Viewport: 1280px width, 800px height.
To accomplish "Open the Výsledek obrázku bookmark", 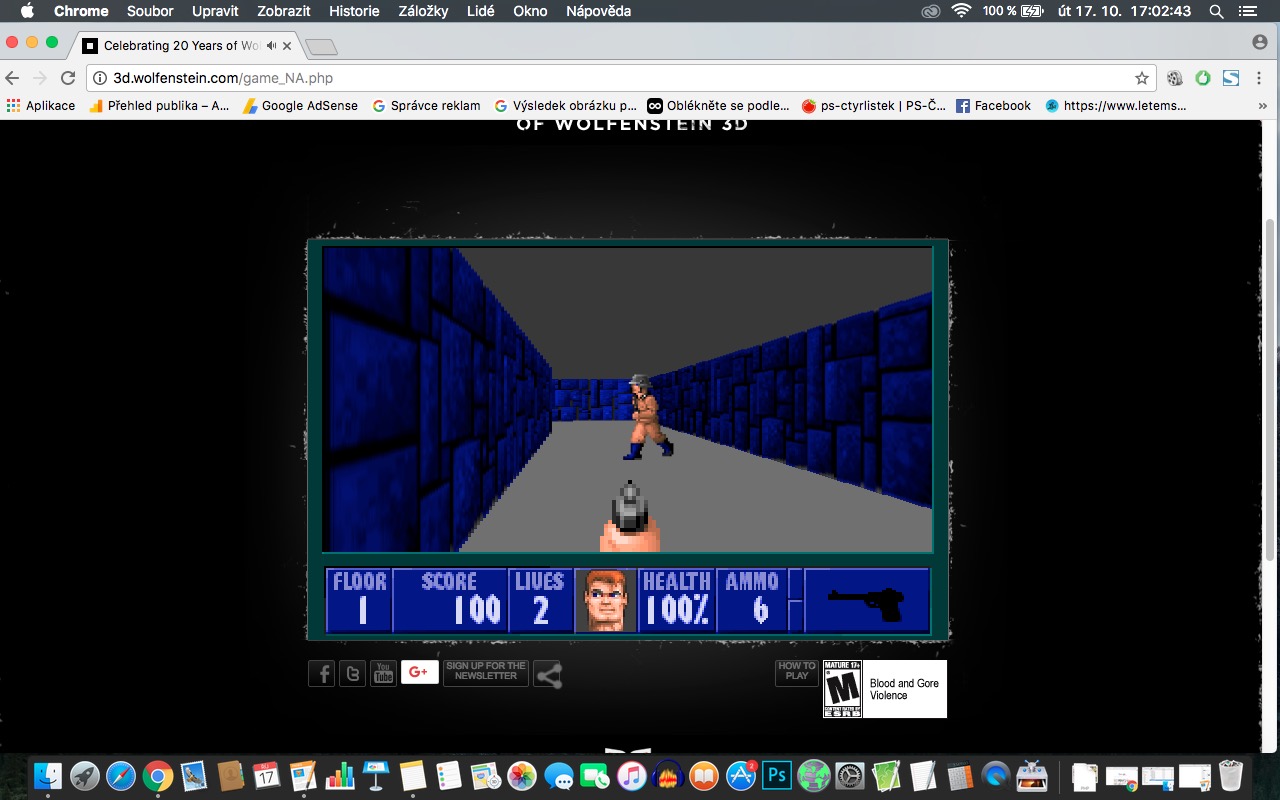I will tap(565, 105).
